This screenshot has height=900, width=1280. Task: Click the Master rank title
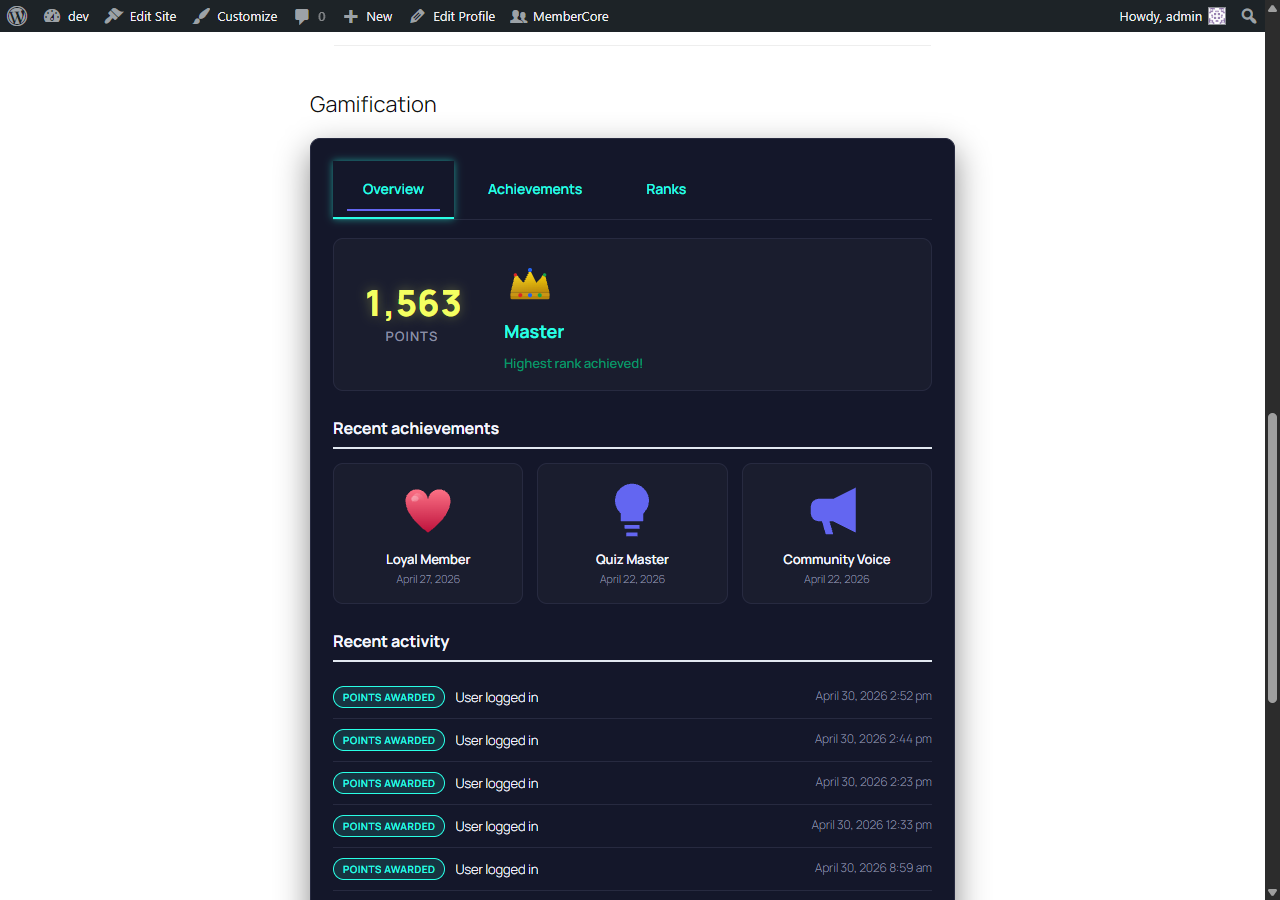click(x=534, y=332)
